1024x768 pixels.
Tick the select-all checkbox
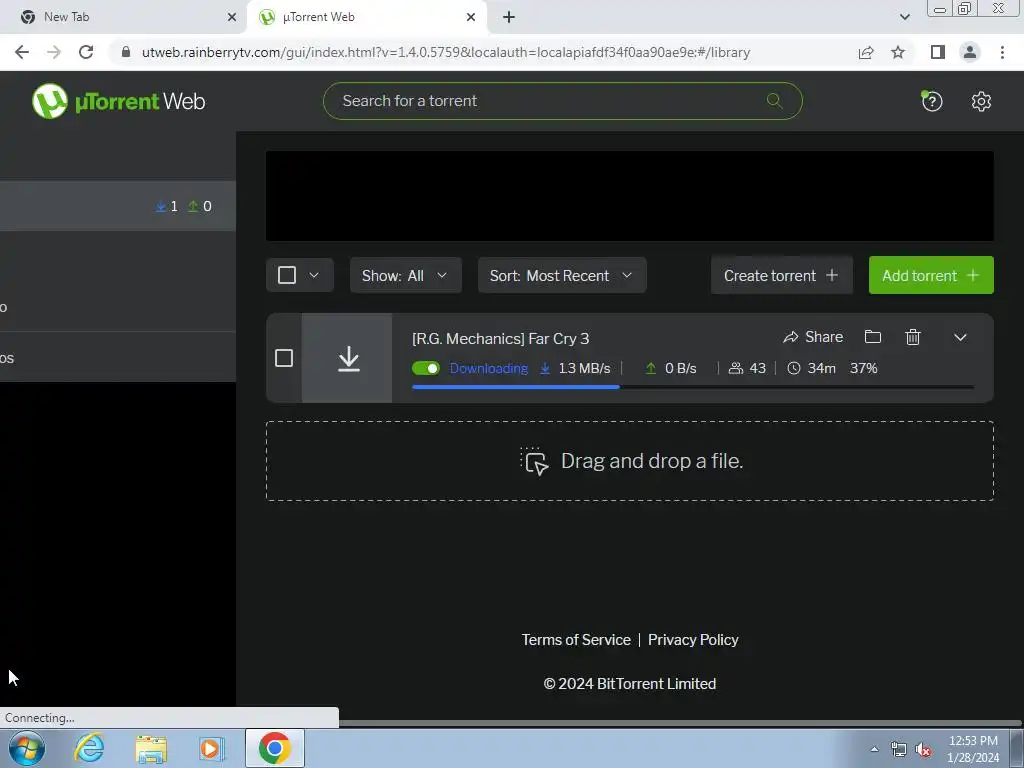point(287,275)
